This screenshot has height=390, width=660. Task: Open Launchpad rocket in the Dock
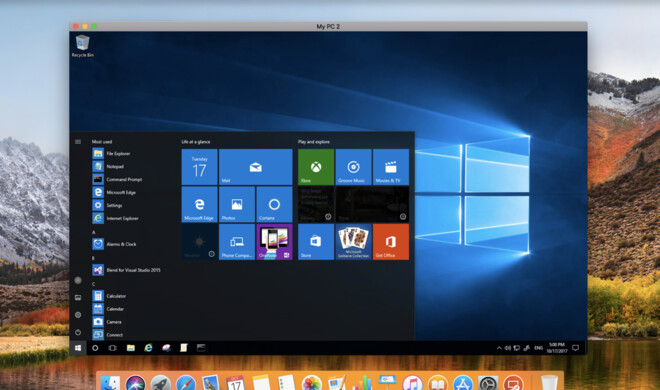(161, 384)
